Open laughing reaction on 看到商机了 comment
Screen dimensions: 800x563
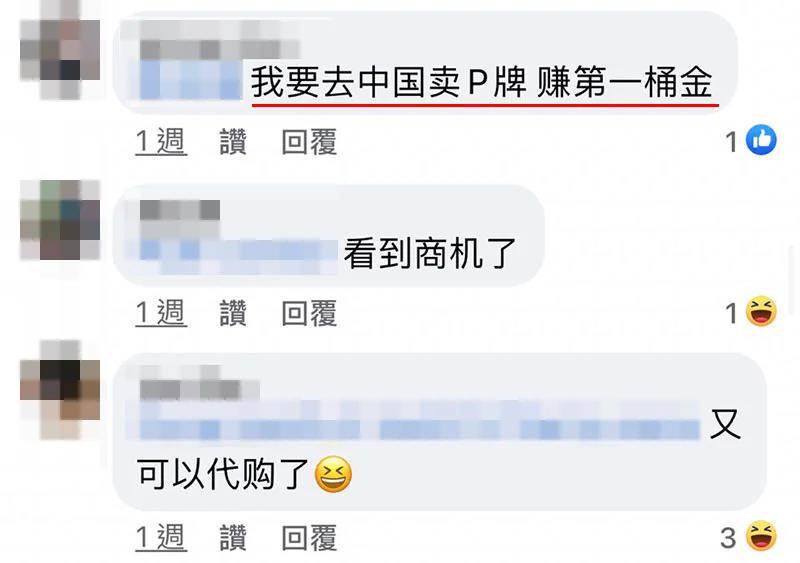tap(761, 311)
